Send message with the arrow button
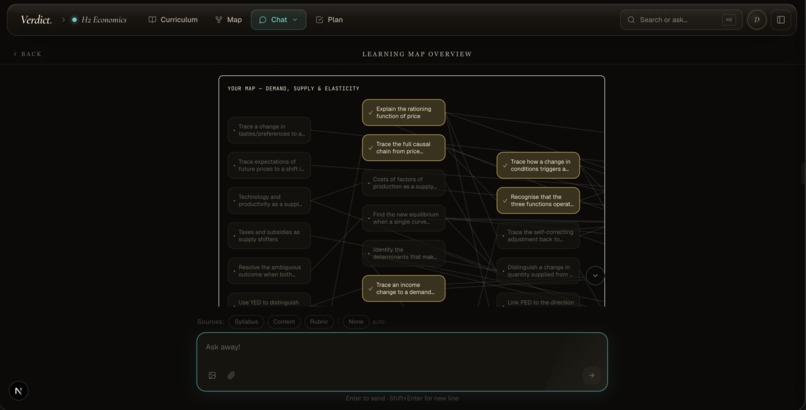The width and height of the screenshot is (806, 410). [591, 375]
